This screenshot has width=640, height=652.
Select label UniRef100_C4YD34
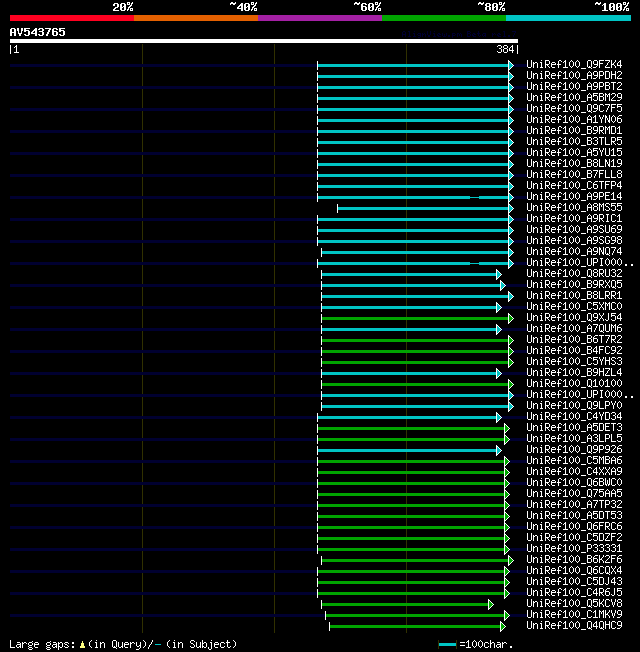point(574,417)
